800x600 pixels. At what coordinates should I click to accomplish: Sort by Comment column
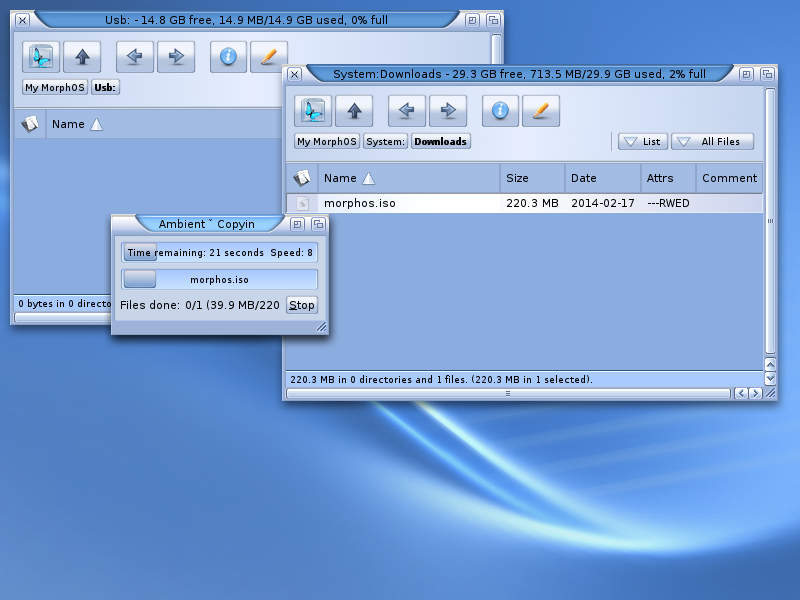click(x=730, y=178)
